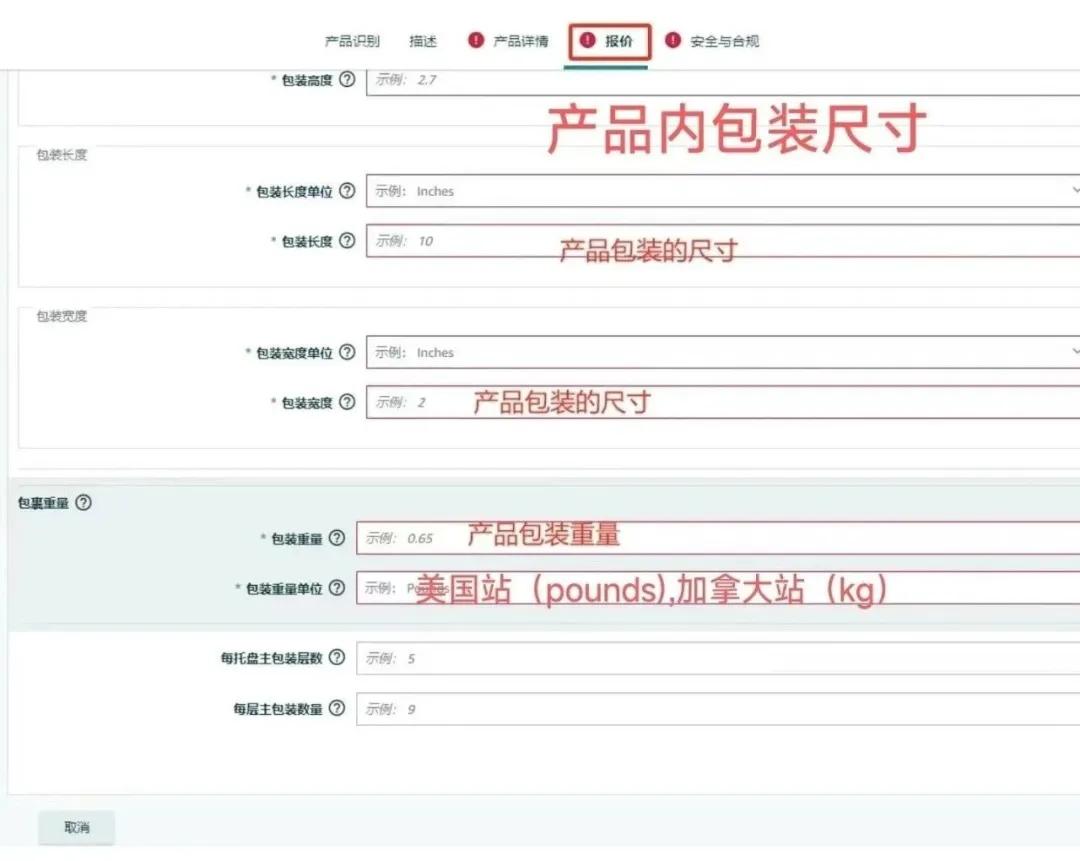
Task: Open help for the 包装宽度单位 field
Action: pos(347,352)
